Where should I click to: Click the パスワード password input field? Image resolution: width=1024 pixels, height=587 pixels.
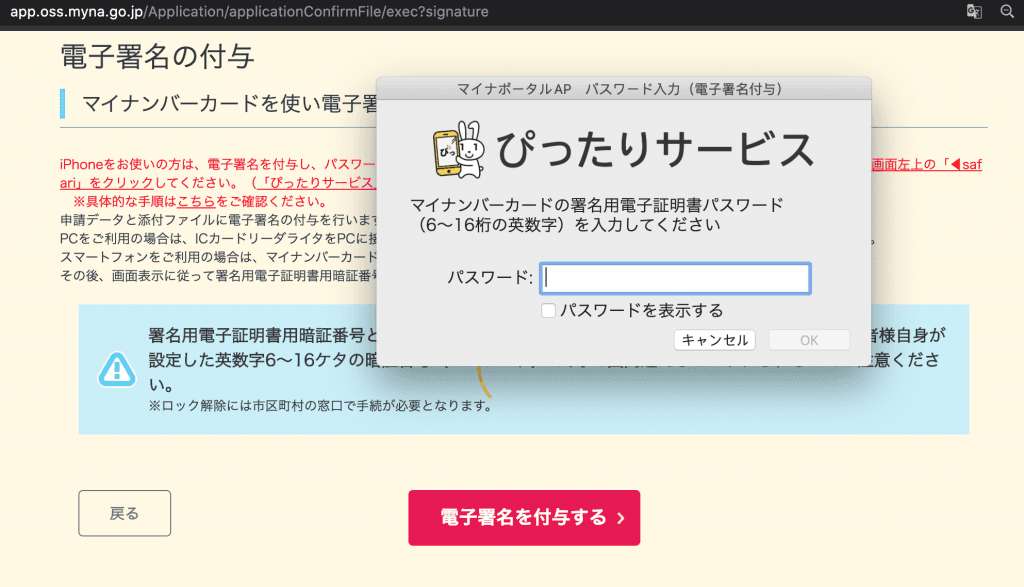[675, 278]
